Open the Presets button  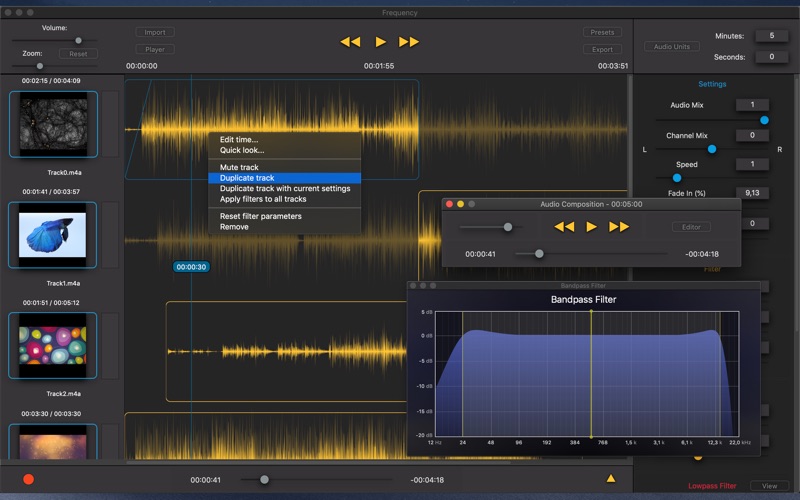coord(602,32)
